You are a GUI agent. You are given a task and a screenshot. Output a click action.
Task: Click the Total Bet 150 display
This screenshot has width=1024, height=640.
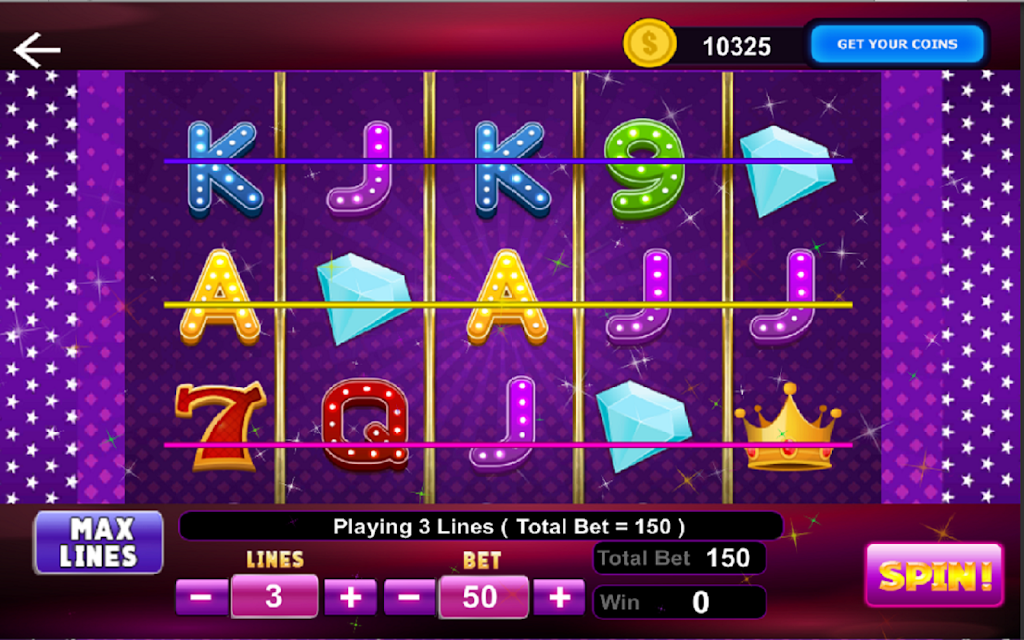coord(679,558)
